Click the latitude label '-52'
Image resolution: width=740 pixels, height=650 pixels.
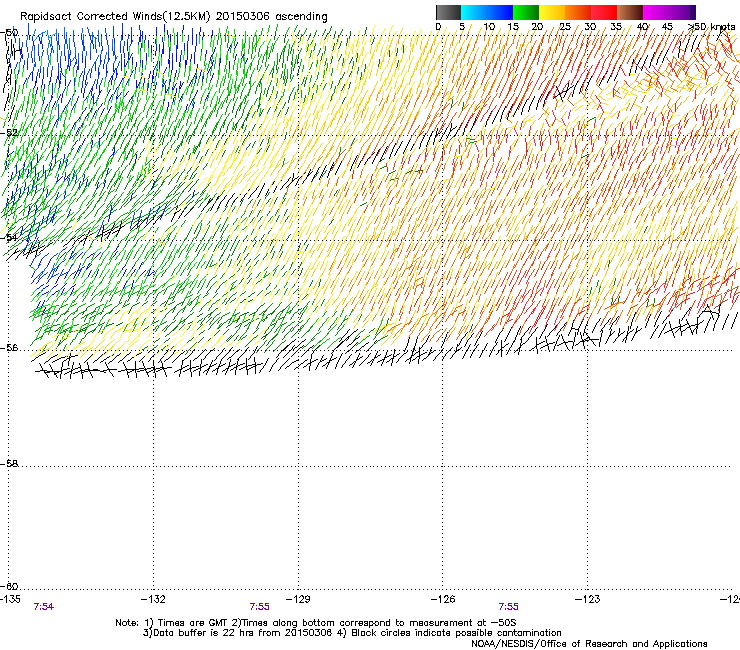pos(9,133)
